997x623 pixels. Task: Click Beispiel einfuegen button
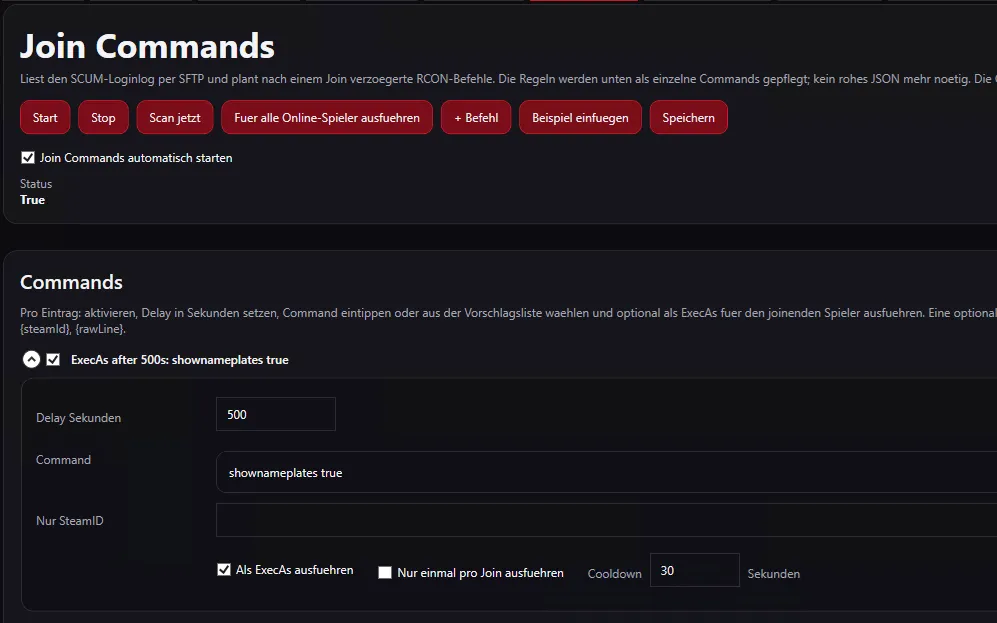click(581, 118)
